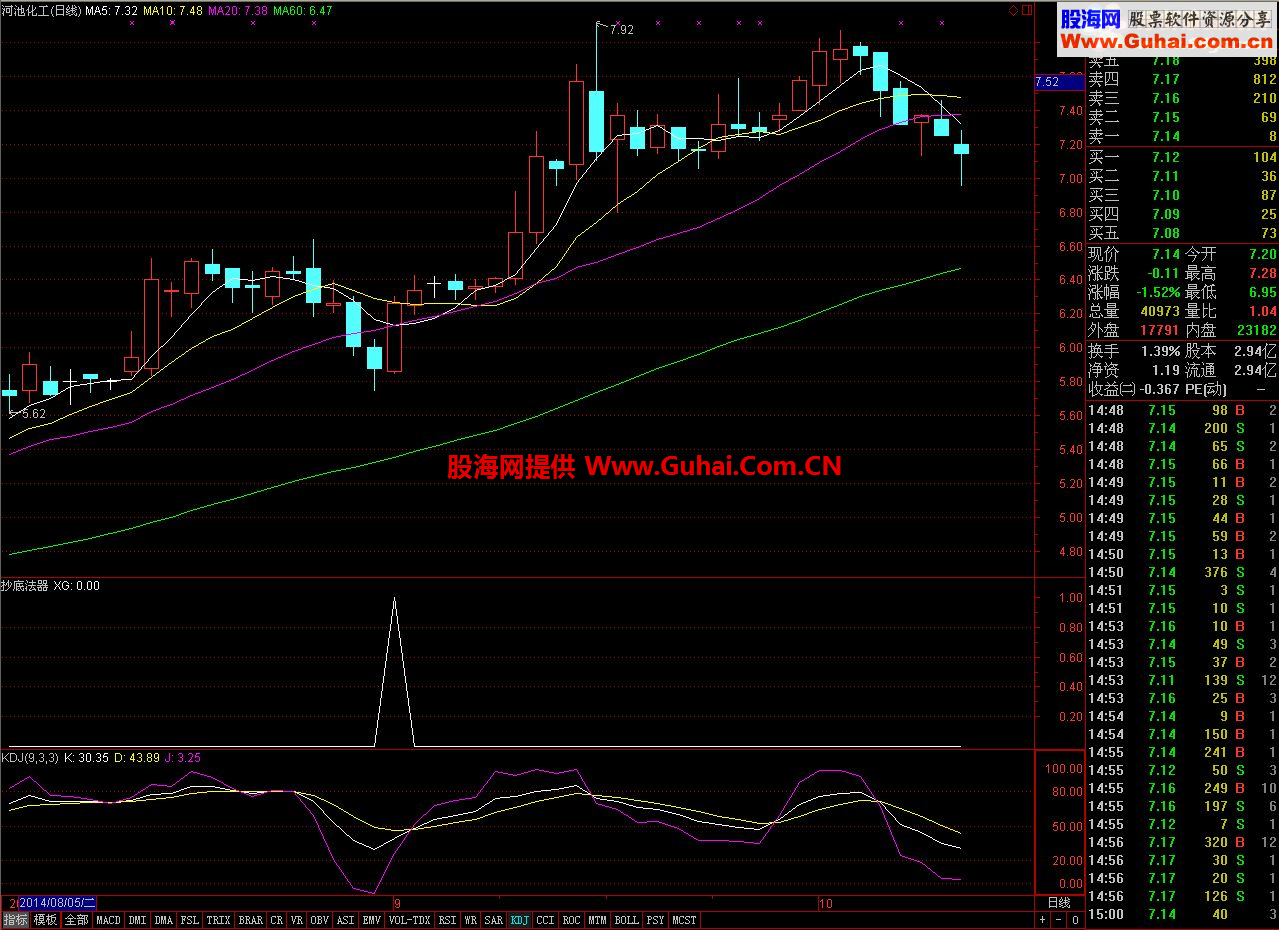Screen dimensions: 1279x930
Task: Click the diamond icon above the chart
Action: 1013,10
